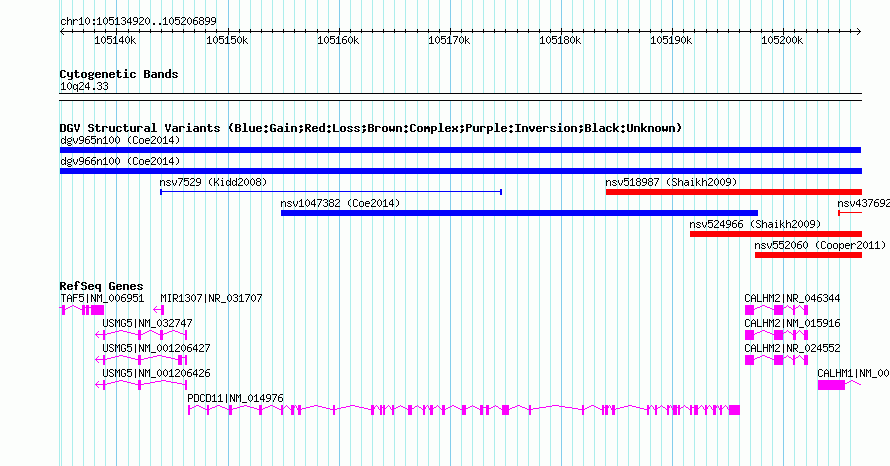The width and height of the screenshot is (890, 466).
Task: Click the nsv7529 (Kidd2008) label
Action: 213,182
